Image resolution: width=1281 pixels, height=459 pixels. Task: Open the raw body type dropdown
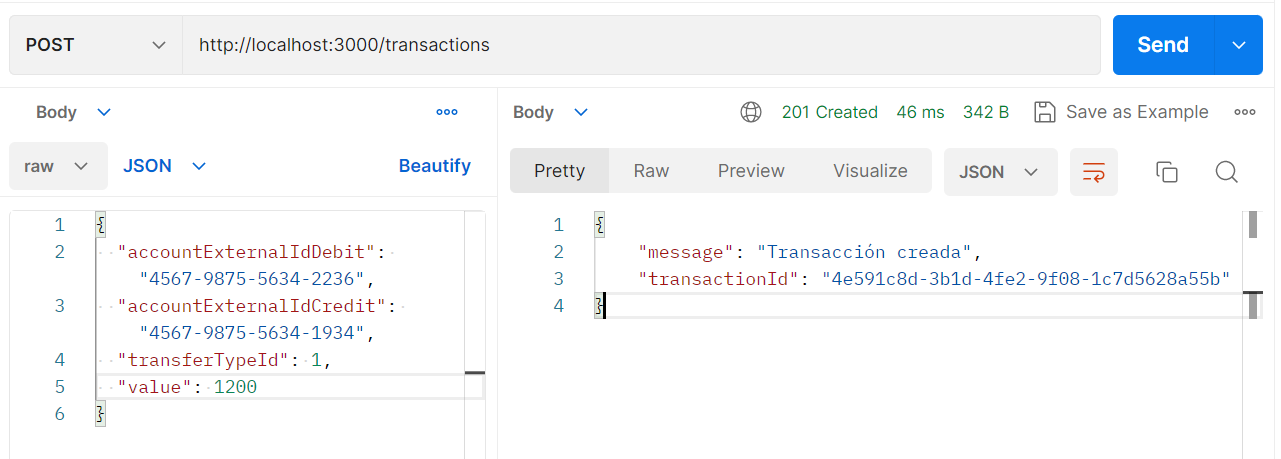(58, 166)
